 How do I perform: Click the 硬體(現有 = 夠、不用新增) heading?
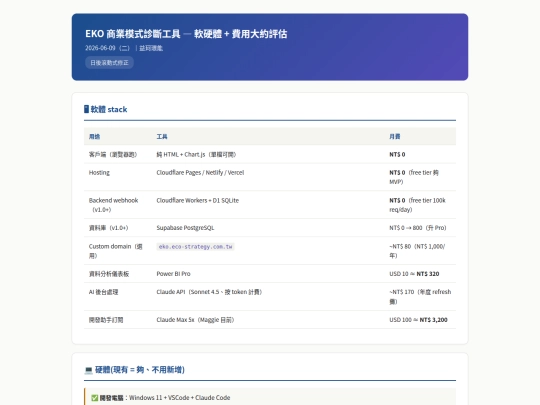(x=139, y=370)
